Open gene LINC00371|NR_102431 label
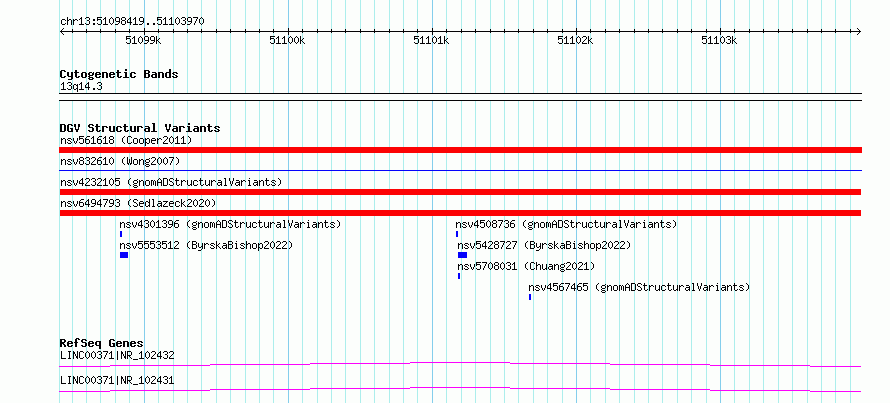This screenshot has height=403, width=890. 117,380
